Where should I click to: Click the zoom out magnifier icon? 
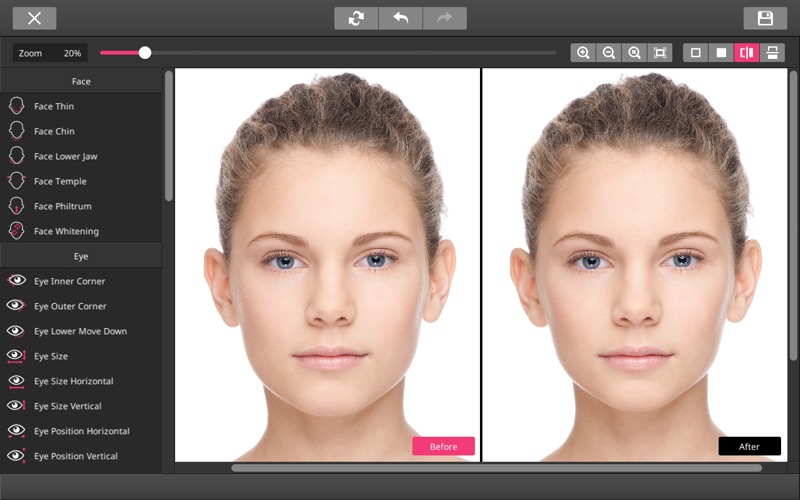coord(609,53)
